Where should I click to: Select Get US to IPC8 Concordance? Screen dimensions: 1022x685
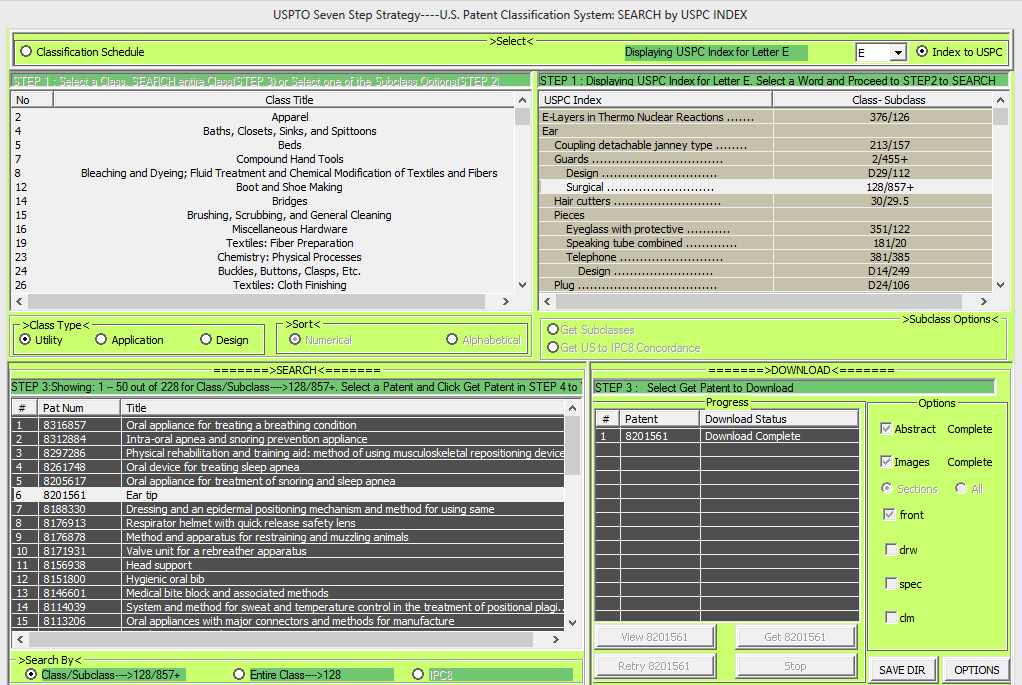coord(553,348)
